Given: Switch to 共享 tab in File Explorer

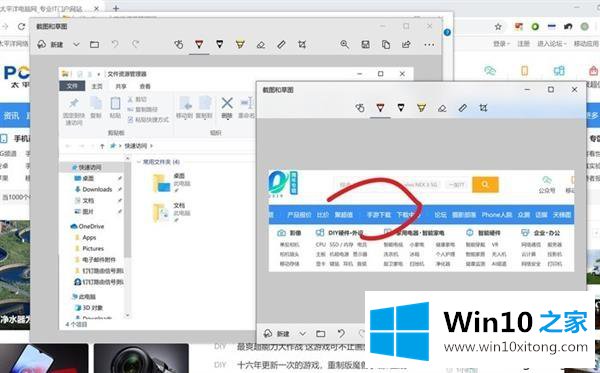Looking at the screenshot, I should point(121,86).
